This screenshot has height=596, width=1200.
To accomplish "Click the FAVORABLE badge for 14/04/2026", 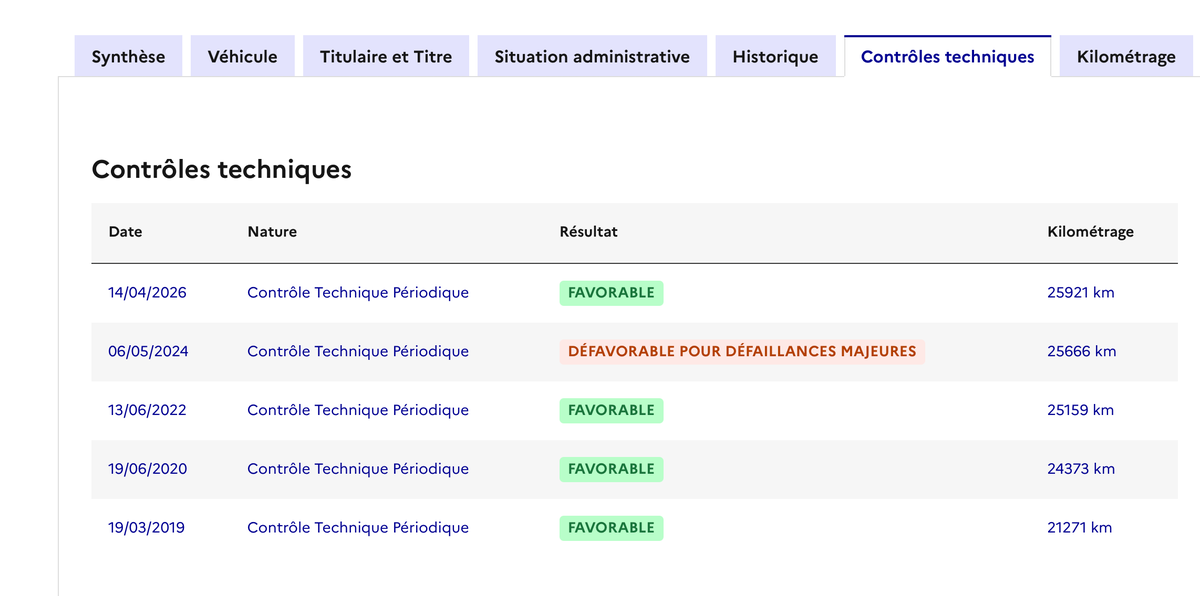I will 611,293.
